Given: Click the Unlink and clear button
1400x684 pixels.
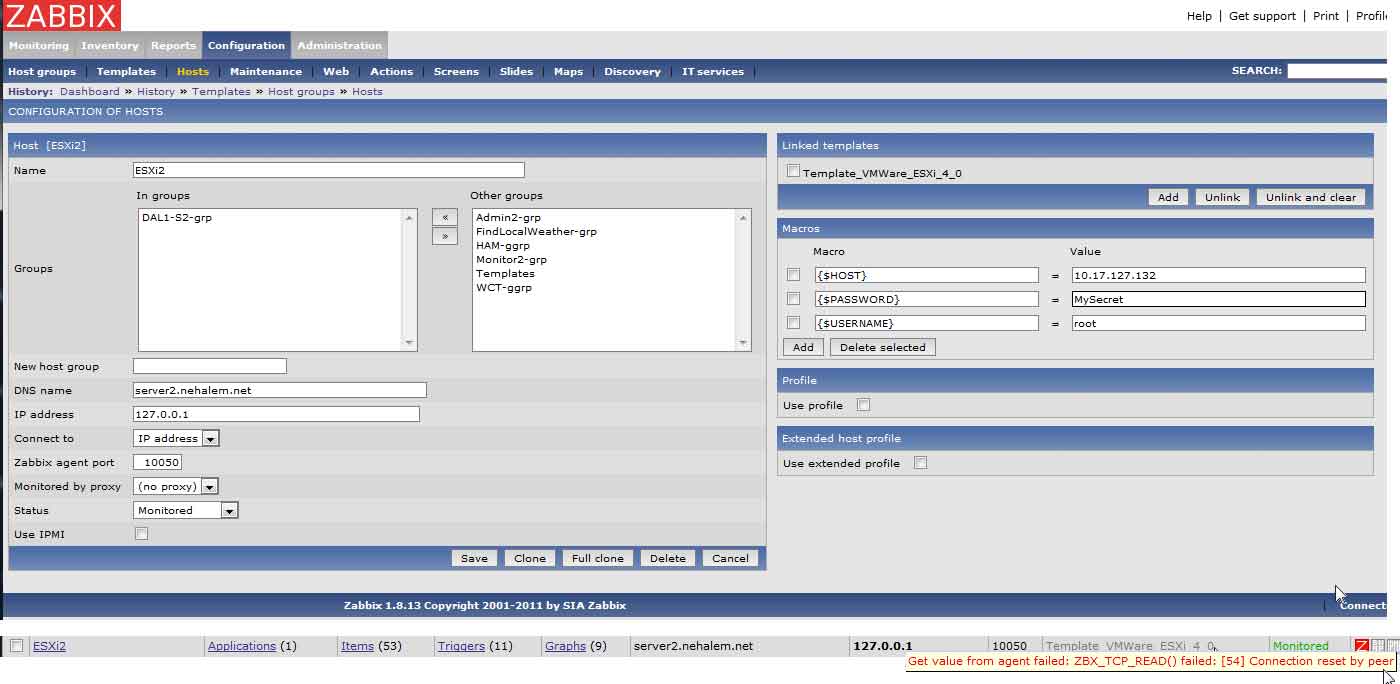Looking at the screenshot, I should tap(1311, 197).
